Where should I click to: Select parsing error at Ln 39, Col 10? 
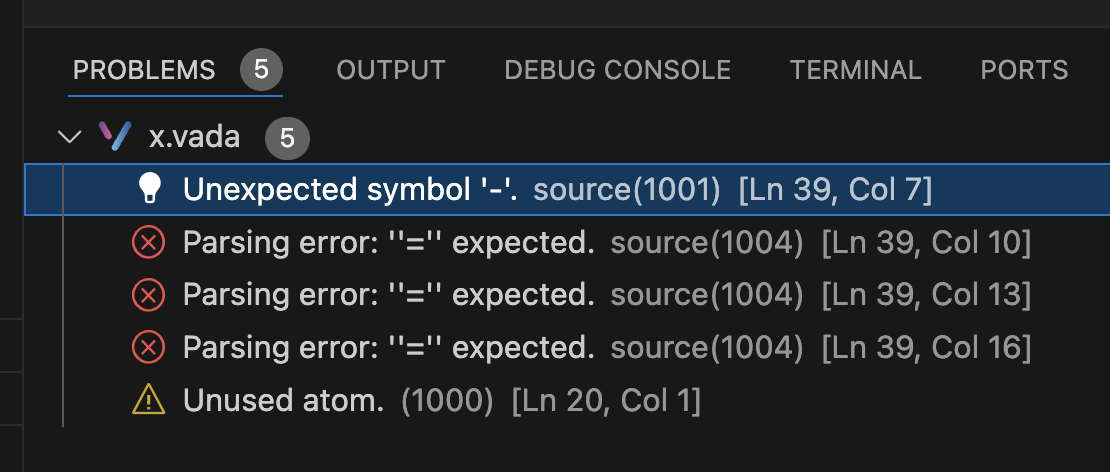point(567,243)
